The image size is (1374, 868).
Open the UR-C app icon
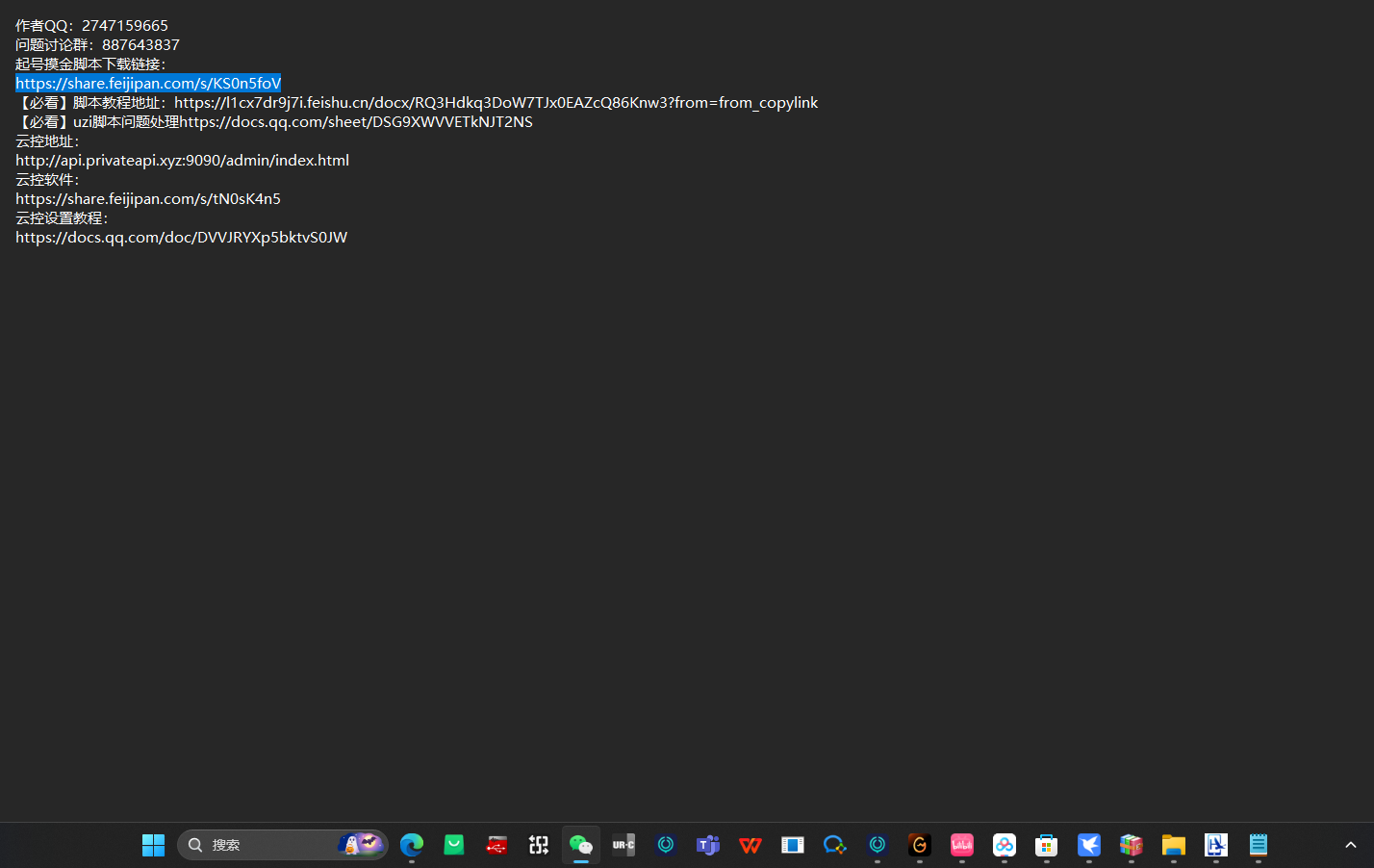pos(623,845)
